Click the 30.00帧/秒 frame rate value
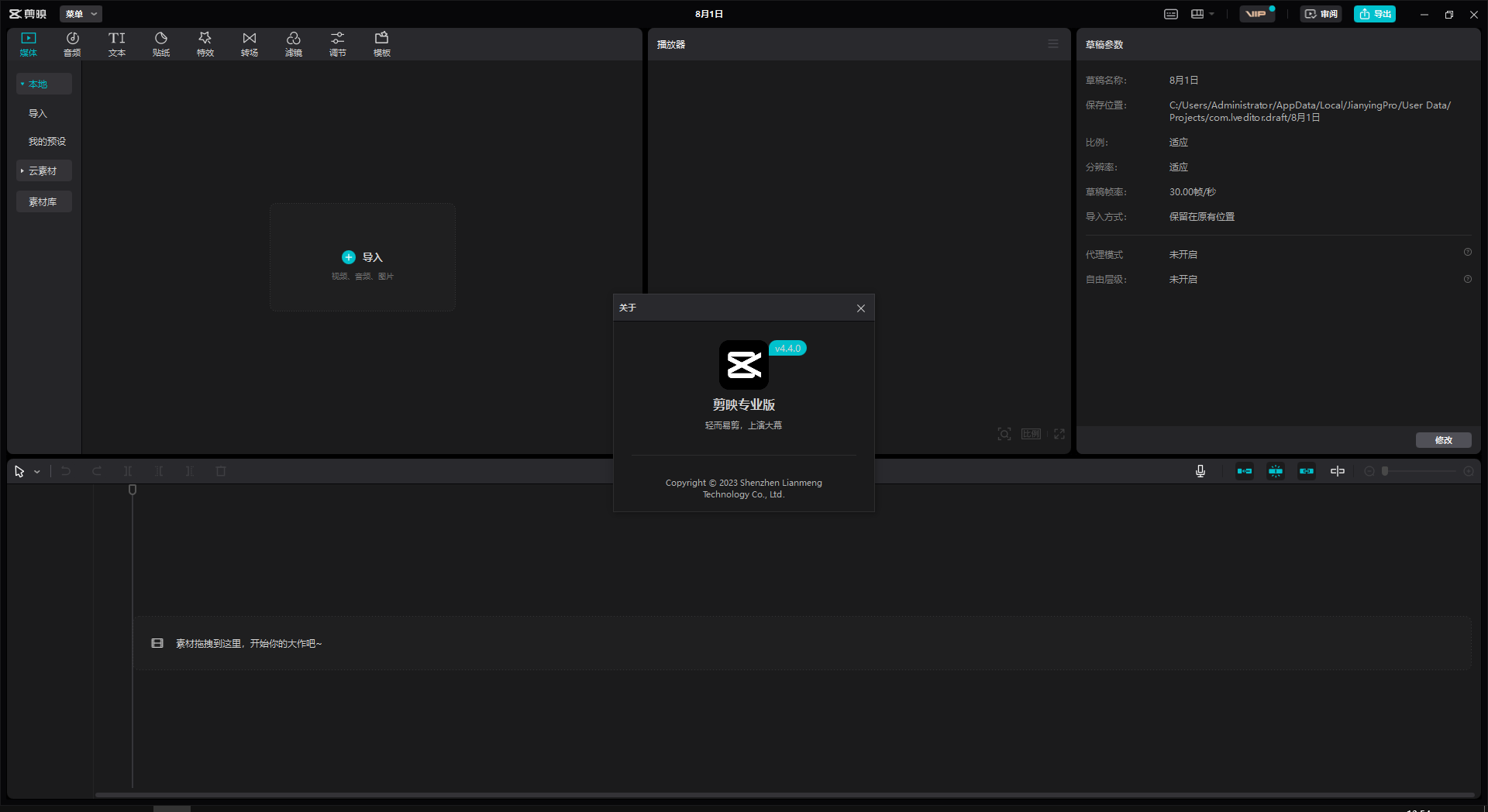1488x812 pixels. (x=1193, y=192)
